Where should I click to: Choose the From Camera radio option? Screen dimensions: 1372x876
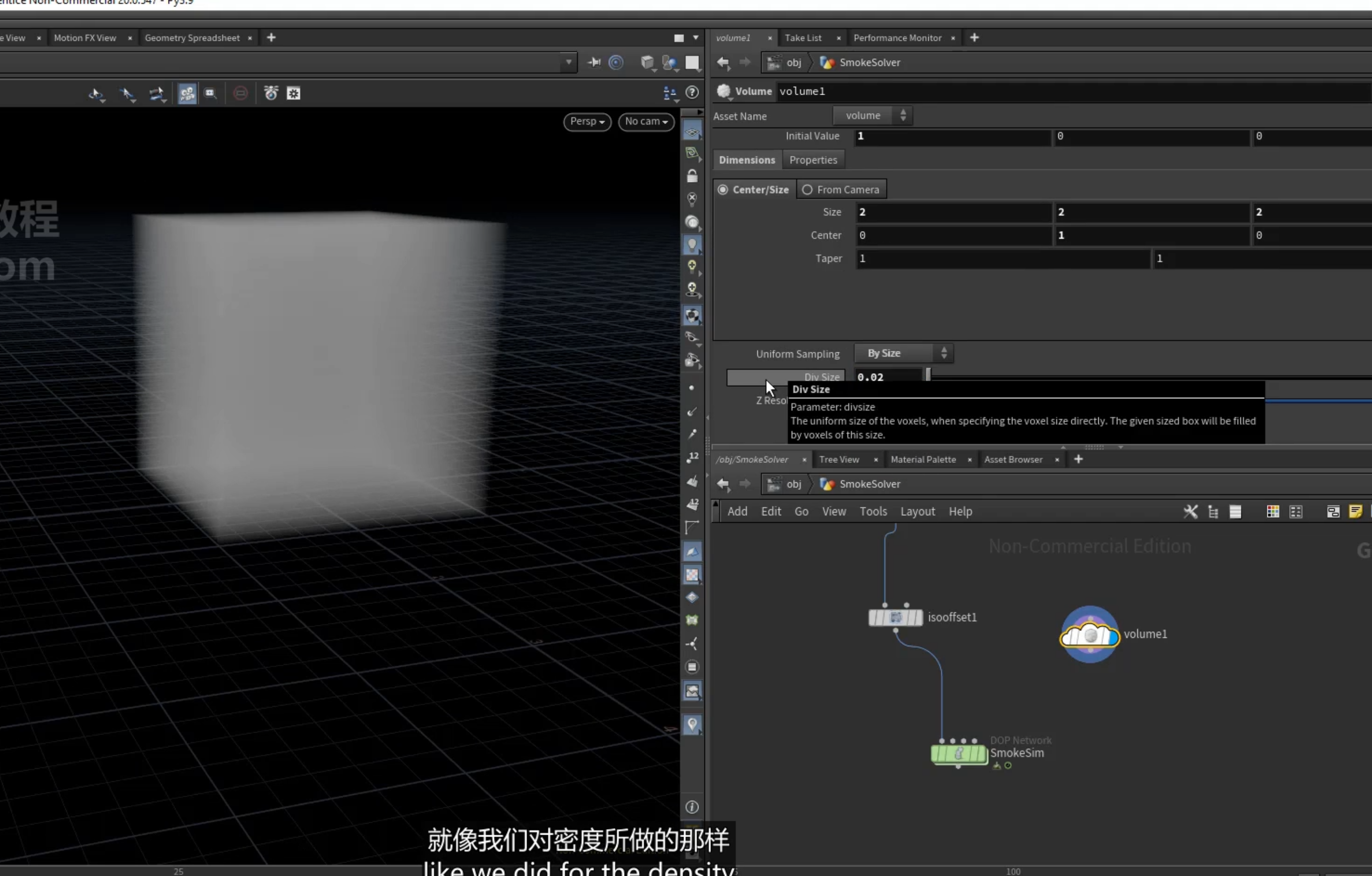point(842,190)
